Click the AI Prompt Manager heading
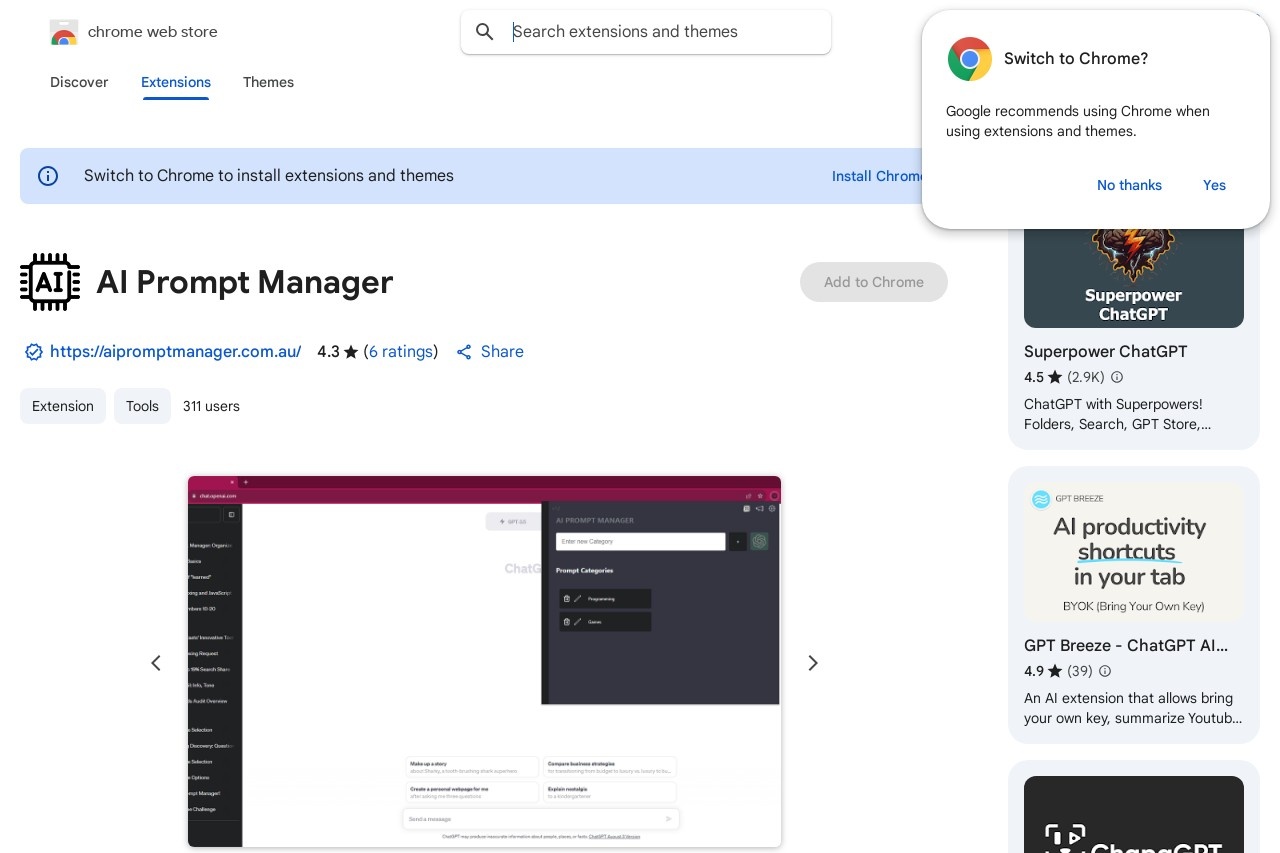The image size is (1280, 853). pos(245,282)
